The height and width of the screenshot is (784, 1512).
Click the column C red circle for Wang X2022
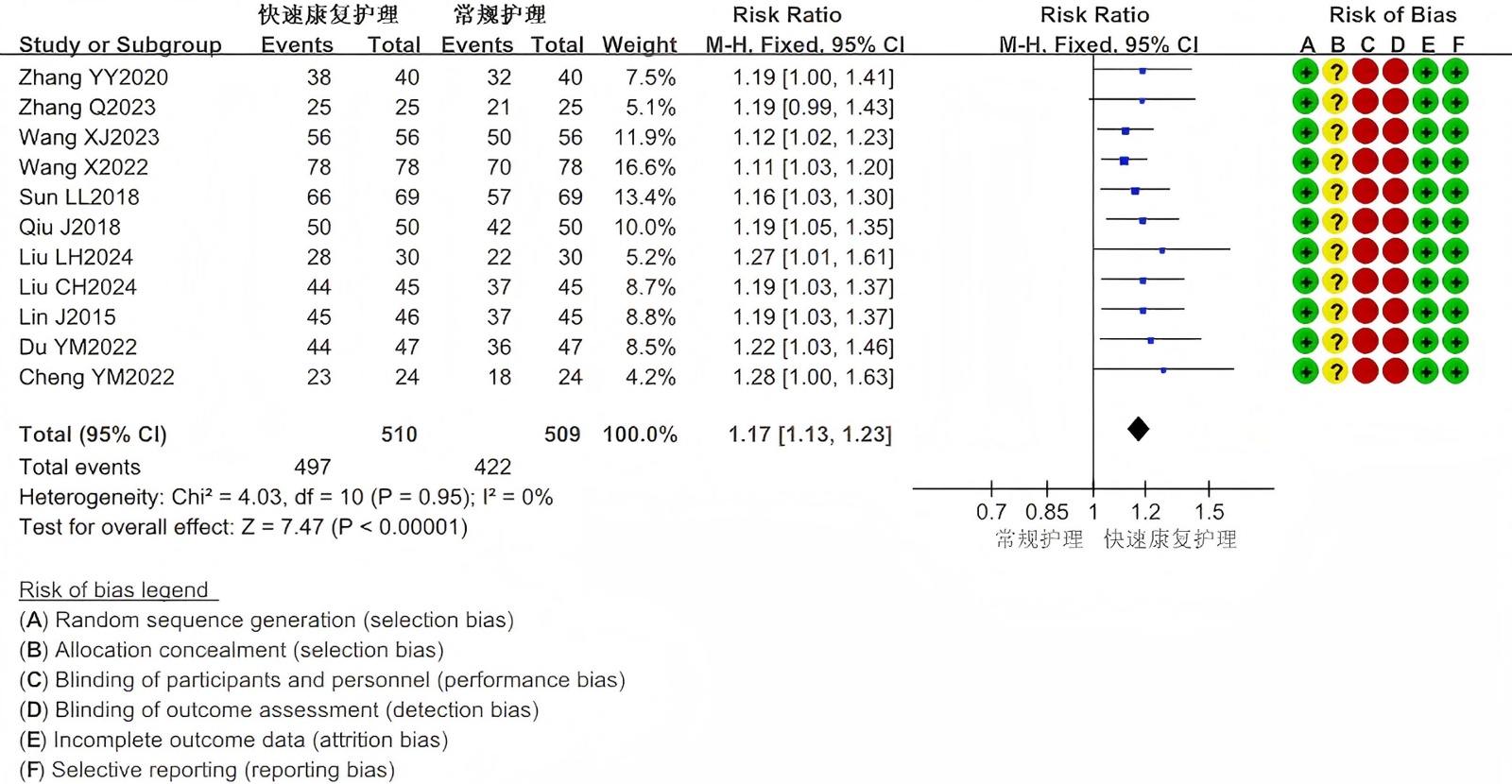[x=1365, y=162]
